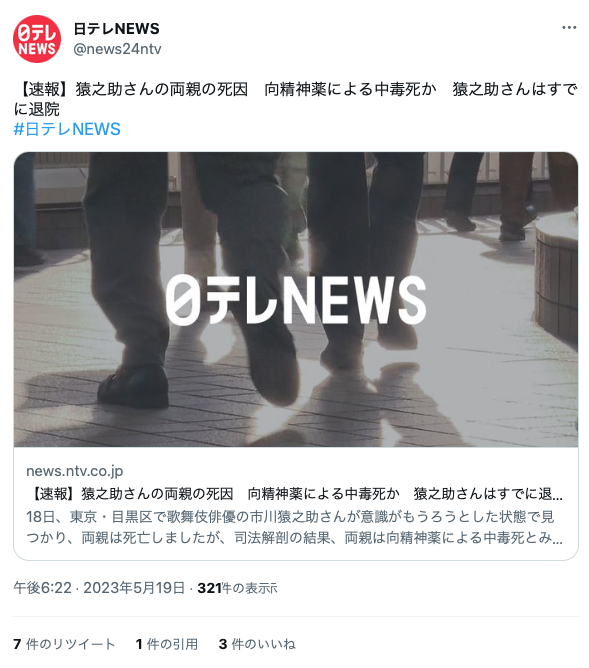589x668 pixels.
Task: Open the 日テレNEWS display name
Action: click(x=116, y=29)
